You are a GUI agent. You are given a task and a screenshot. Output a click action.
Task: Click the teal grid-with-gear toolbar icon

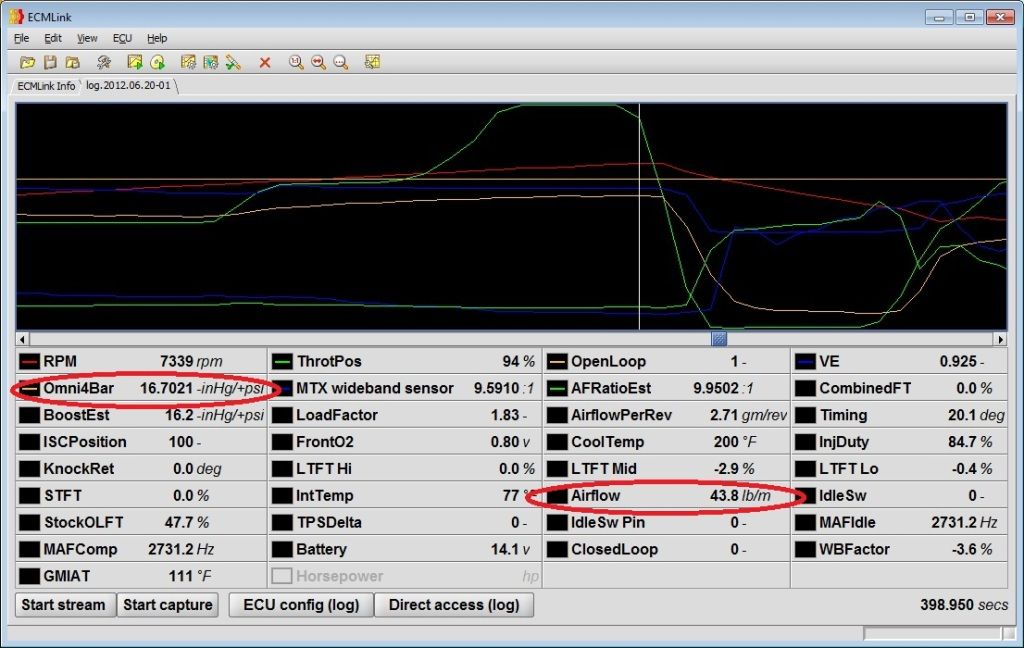[x=210, y=62]
